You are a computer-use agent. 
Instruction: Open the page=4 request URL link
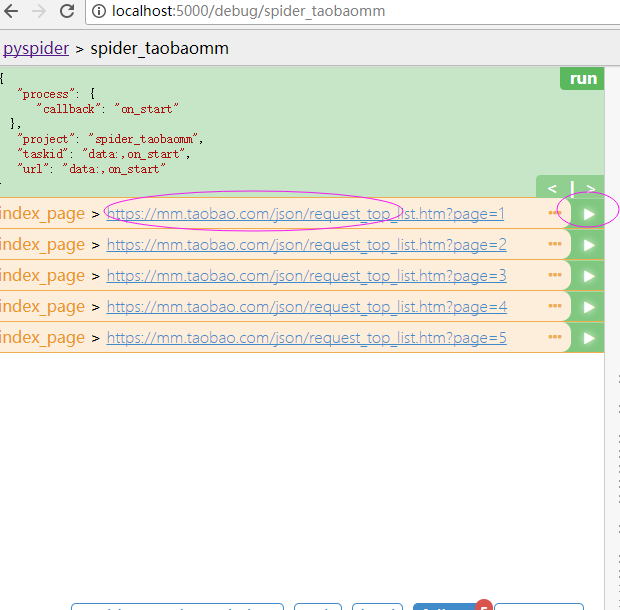click(x=306, y=307)
